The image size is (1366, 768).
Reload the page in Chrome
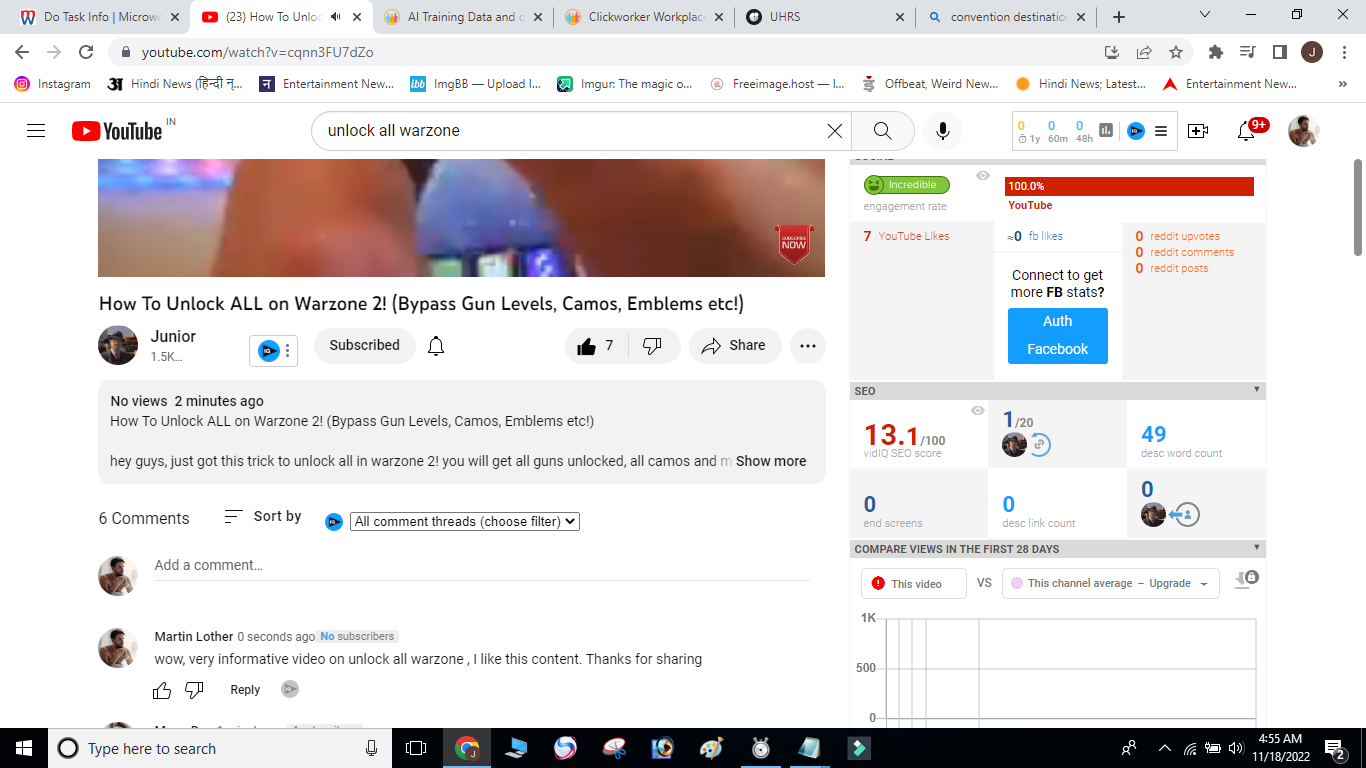pyautogui.click(x=86, y=52)
